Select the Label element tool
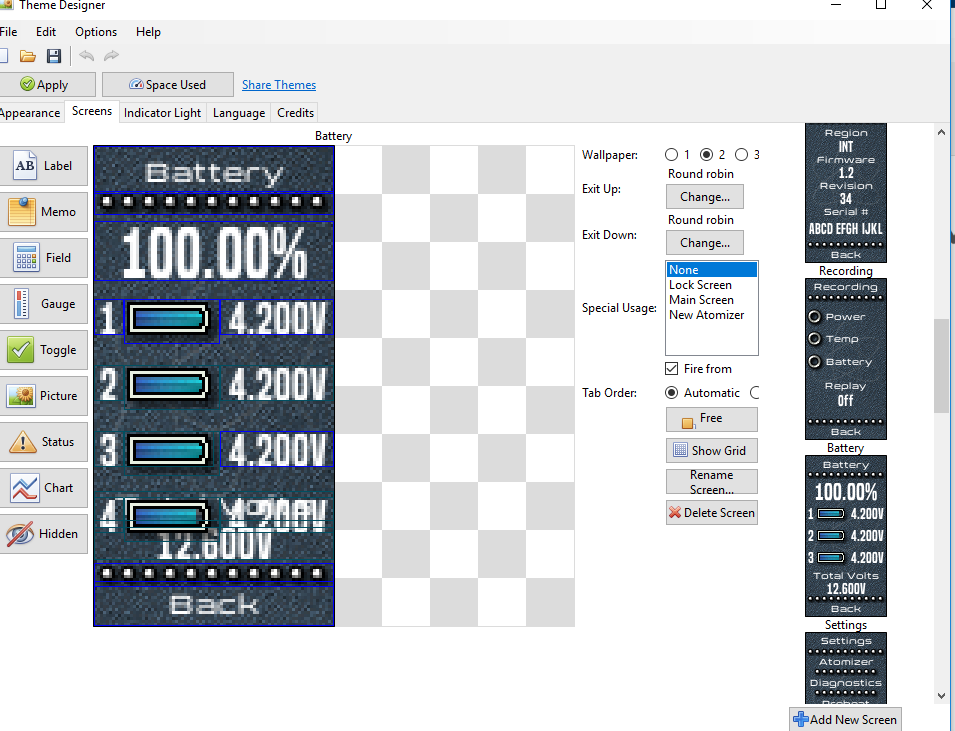Screen dimensions: 955x731 43,166
